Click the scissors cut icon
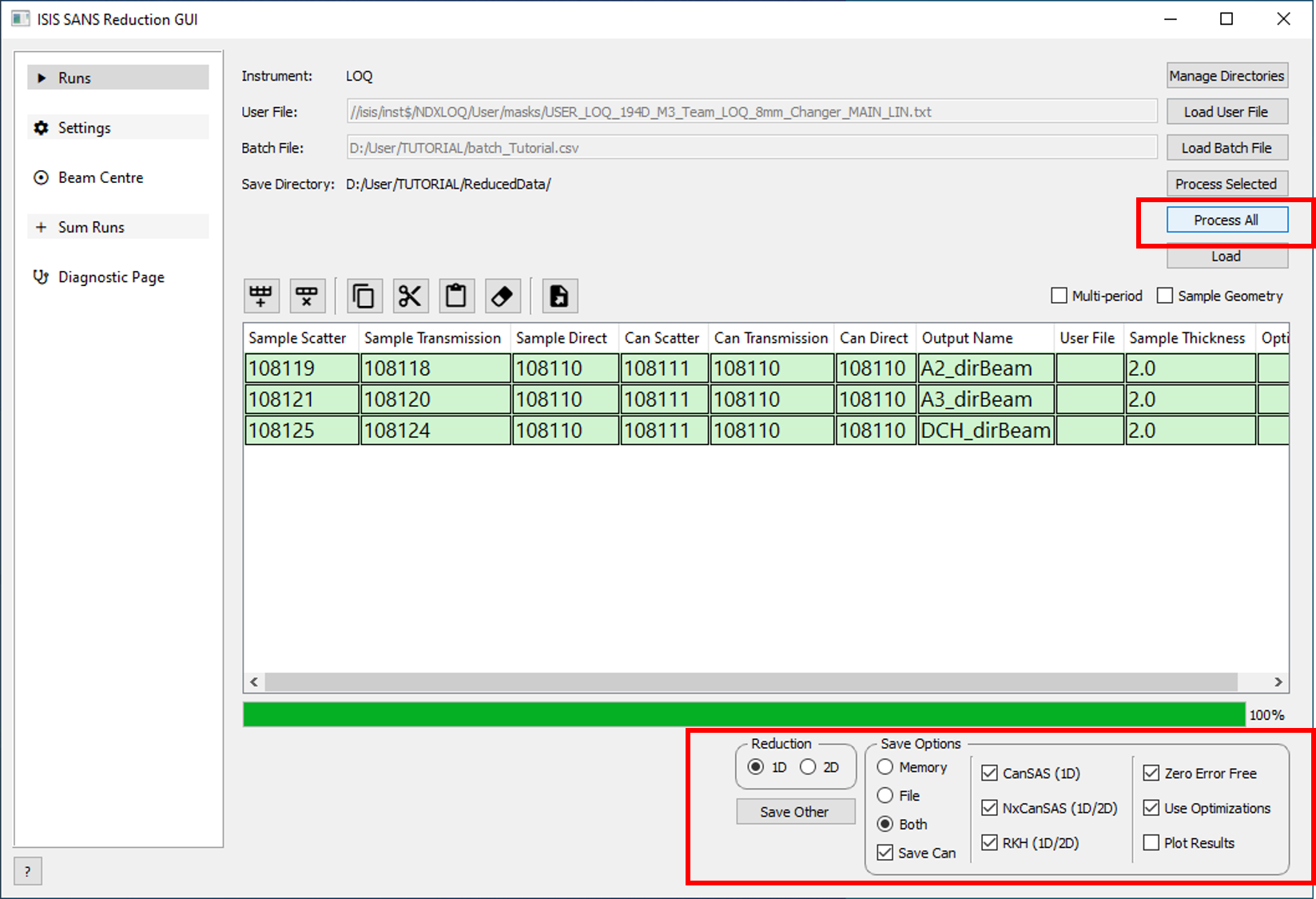1316x899 pixels. [x=410, y=296]
